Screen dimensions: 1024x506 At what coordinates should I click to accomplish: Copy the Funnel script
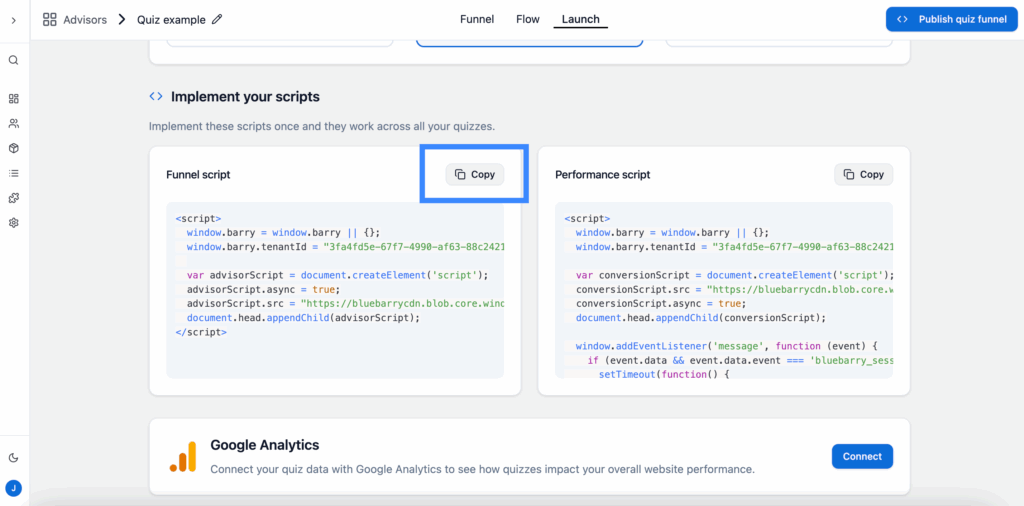point(475,174)
